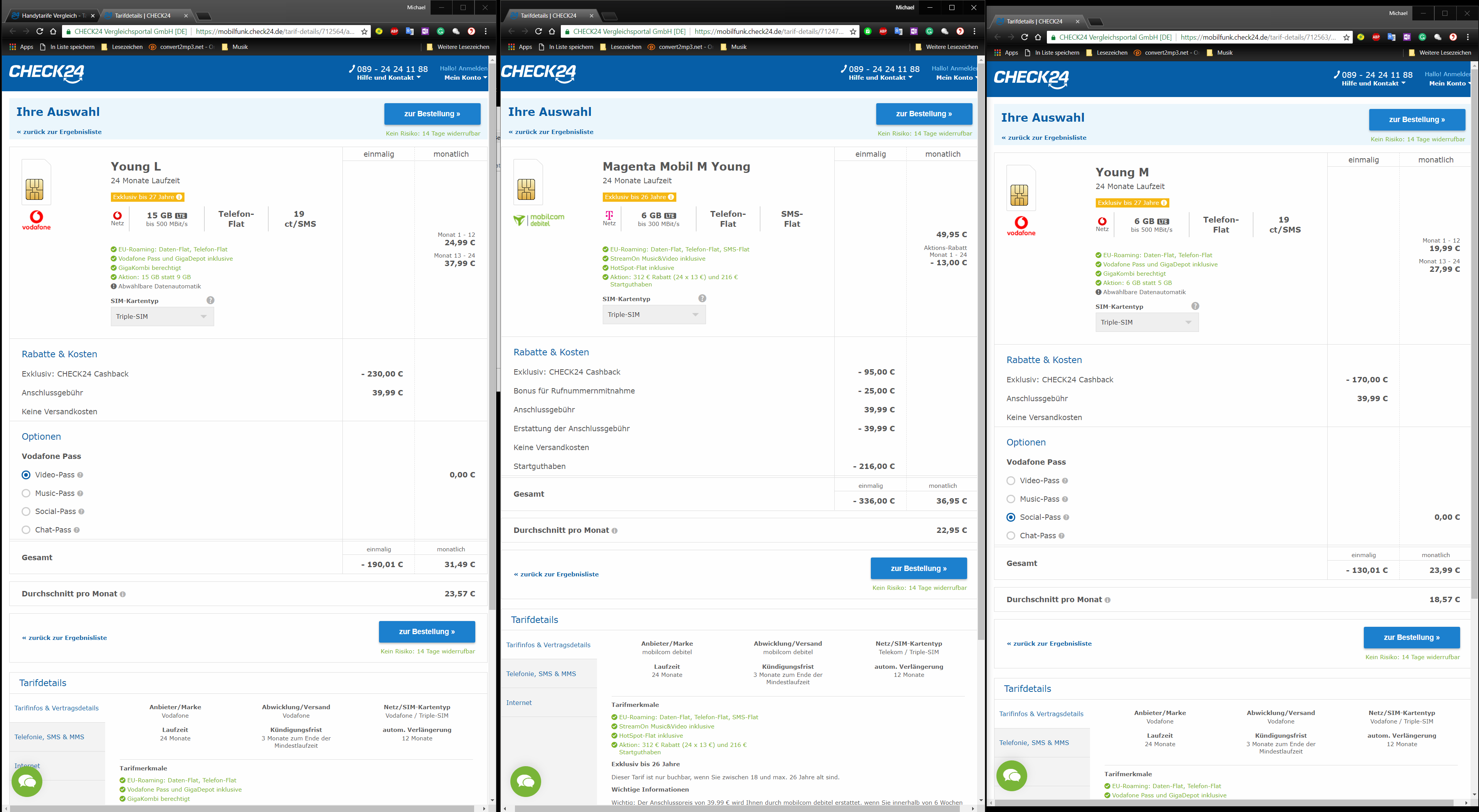Click the OneNote icon in the rightmost window
Screen dimensions: 1479x812
click(x=1407, y=37)
